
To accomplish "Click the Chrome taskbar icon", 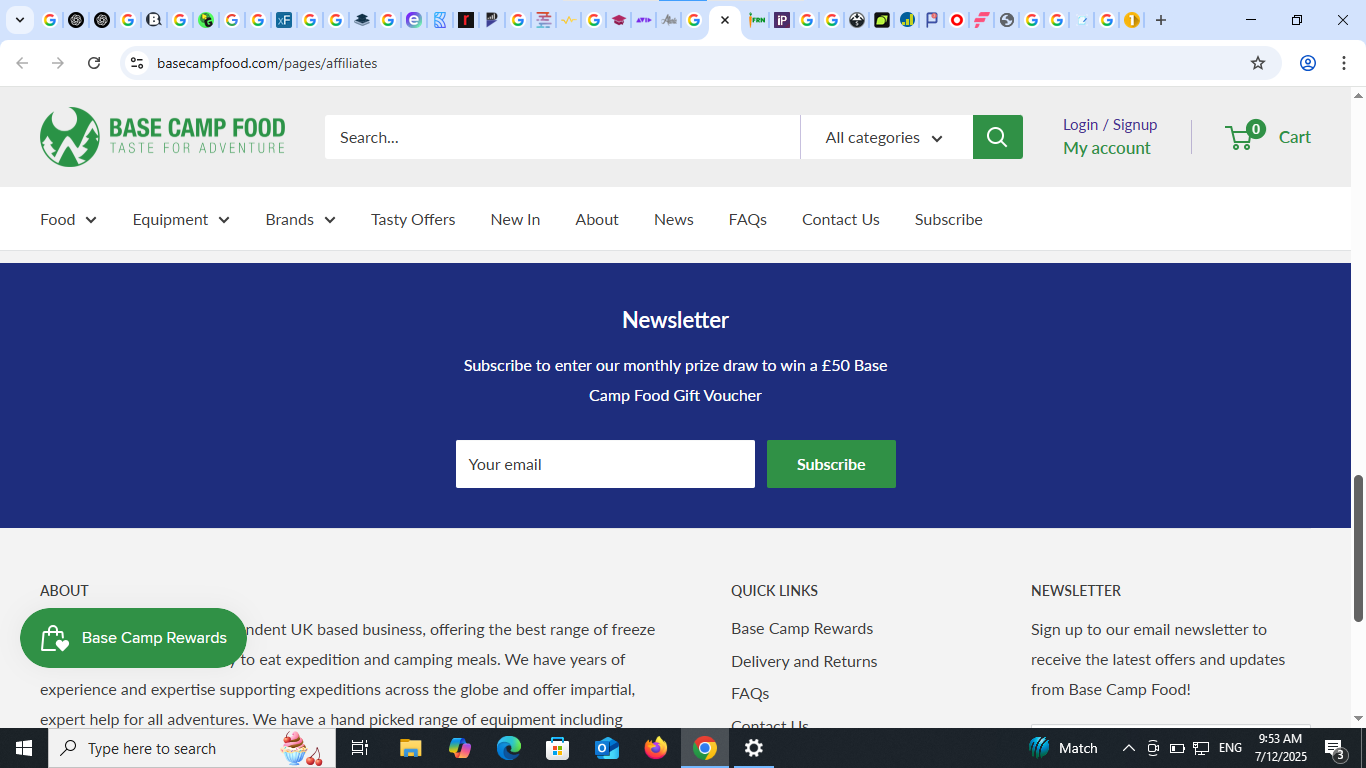I will pyautogui.click(x=705, y=748).
